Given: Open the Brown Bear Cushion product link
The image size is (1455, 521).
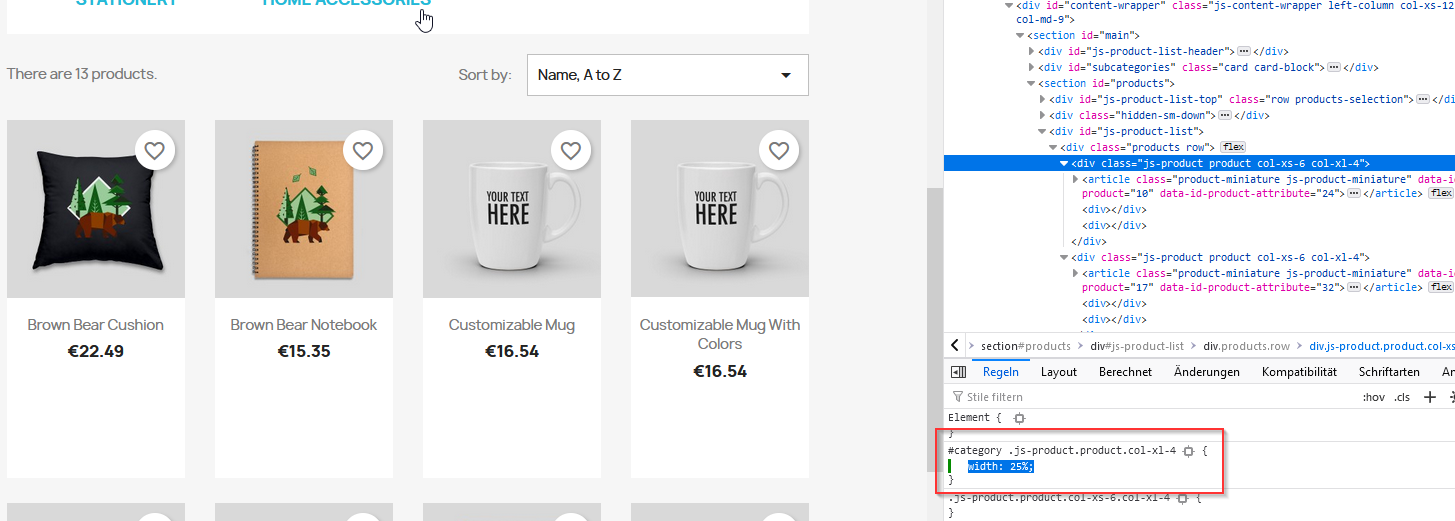Looking at the screenshot, I should click(95, 325).
